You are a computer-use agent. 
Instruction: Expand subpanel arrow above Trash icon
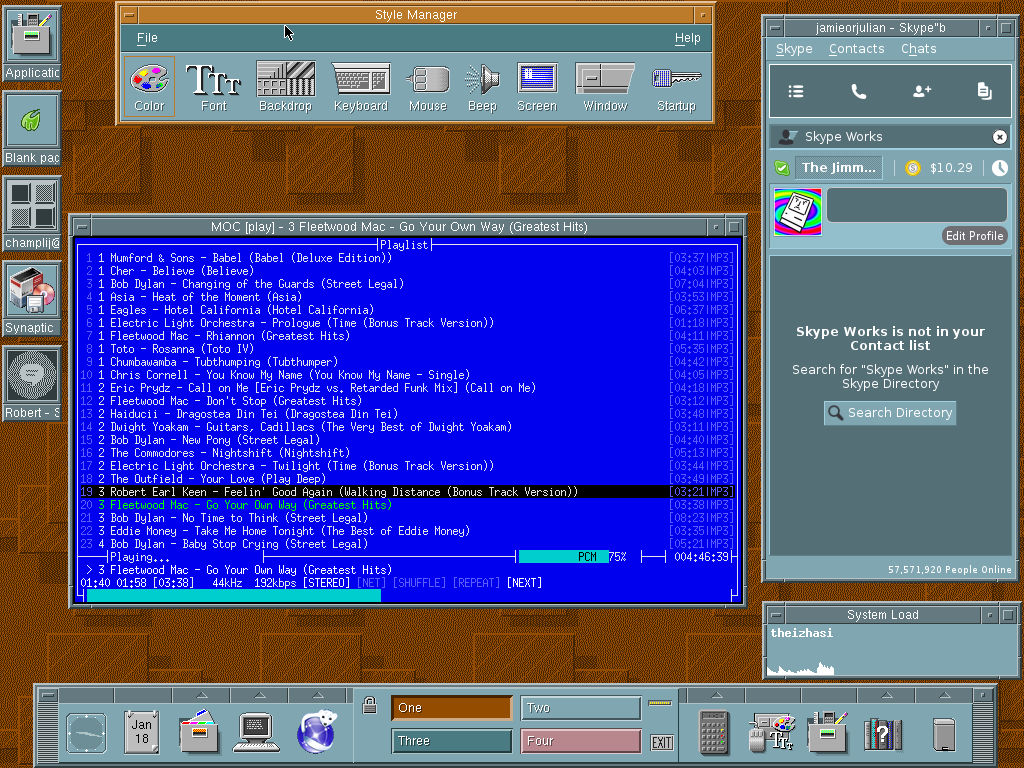tap(944, 695)
